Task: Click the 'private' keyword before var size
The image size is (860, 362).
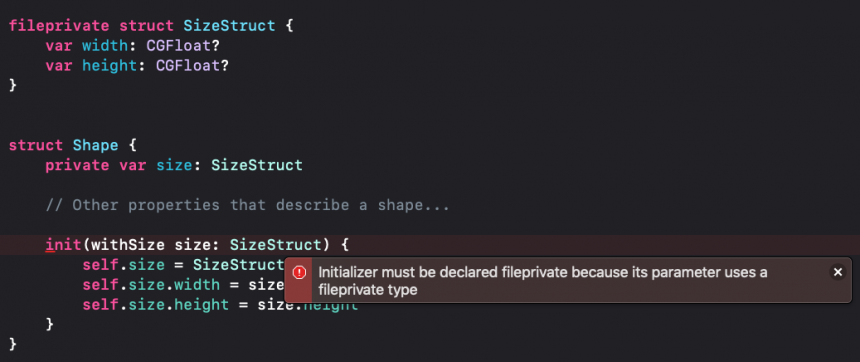Action: (x=77, y=165)
